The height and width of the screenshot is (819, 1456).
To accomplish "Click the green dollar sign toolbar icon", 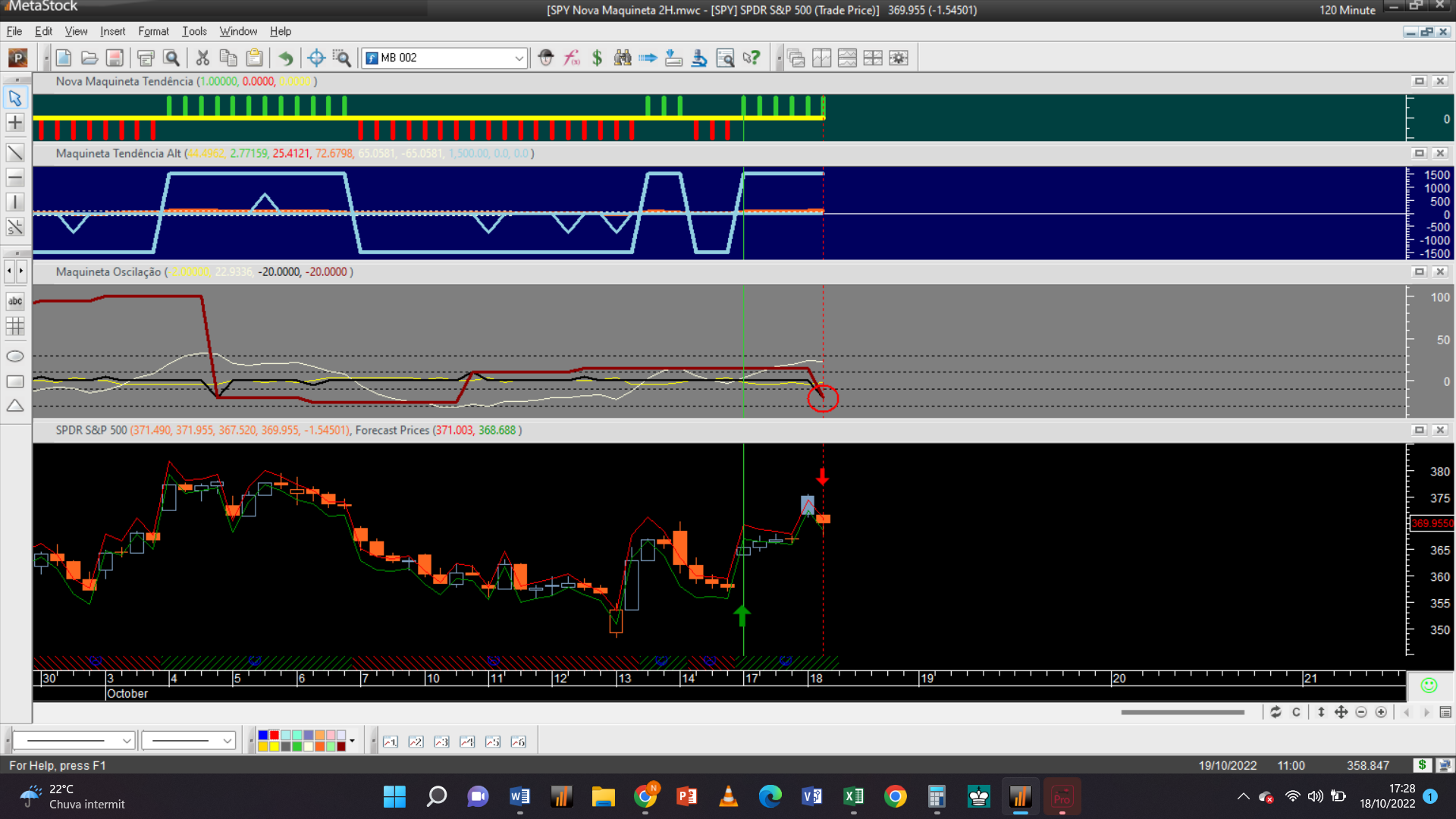I will coord(597,58).
